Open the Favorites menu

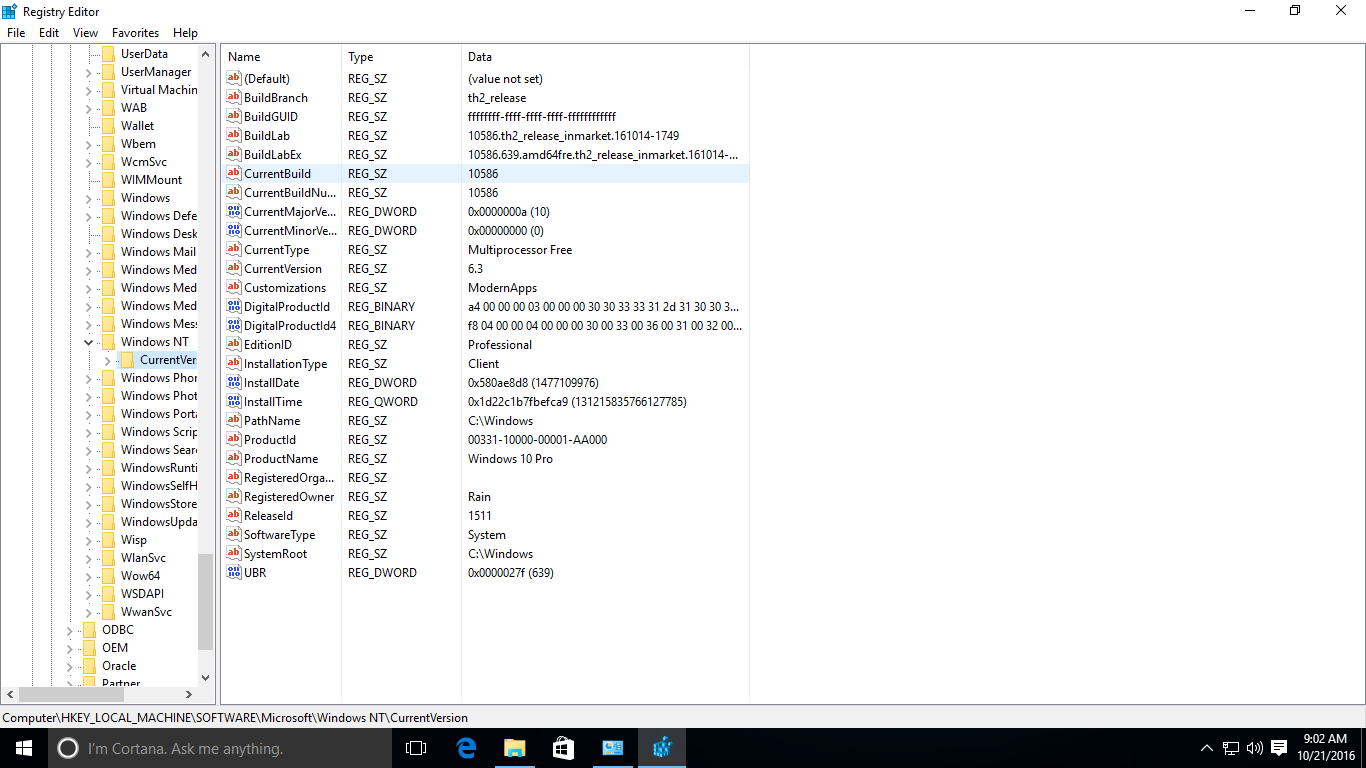(x=135, y=33)
